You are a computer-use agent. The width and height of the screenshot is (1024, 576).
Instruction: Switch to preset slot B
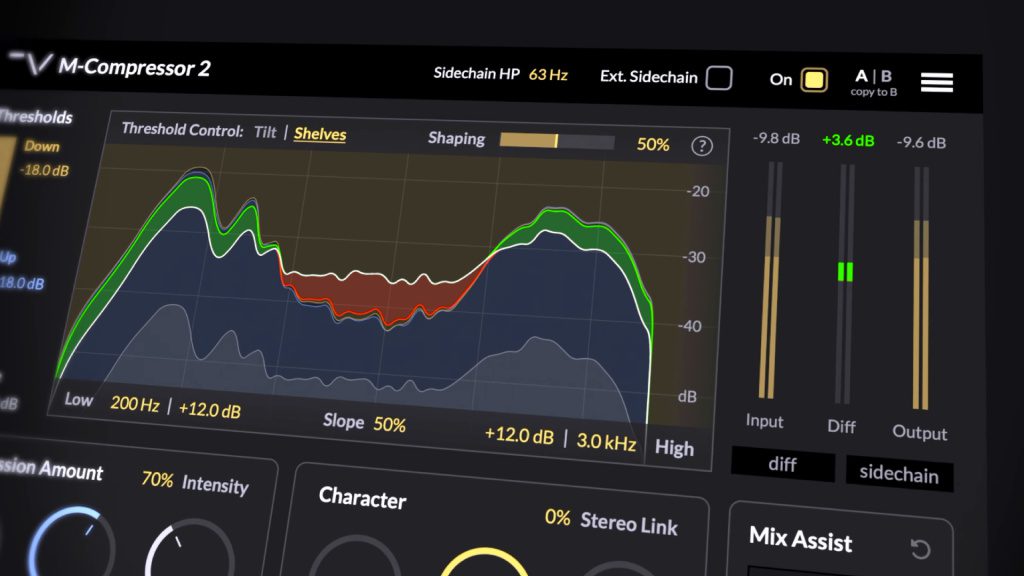pos(886,76)
